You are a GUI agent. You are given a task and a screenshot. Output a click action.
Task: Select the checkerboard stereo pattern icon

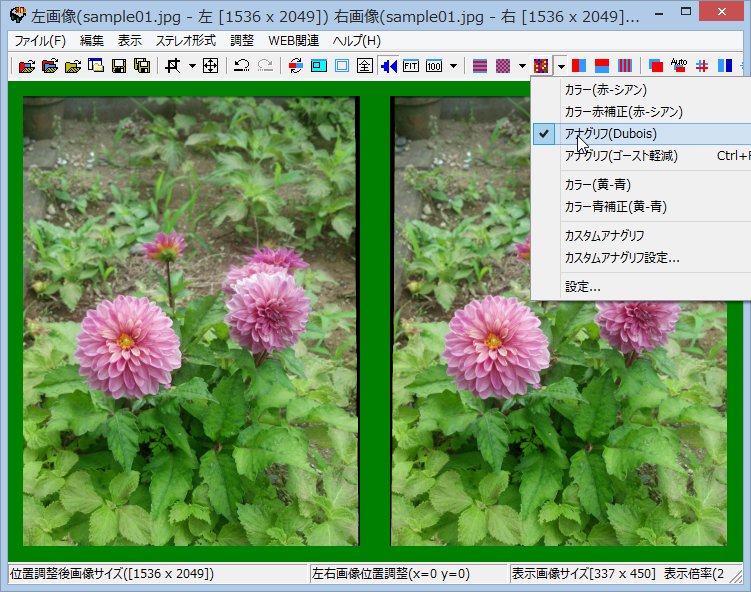coord(503,66)
